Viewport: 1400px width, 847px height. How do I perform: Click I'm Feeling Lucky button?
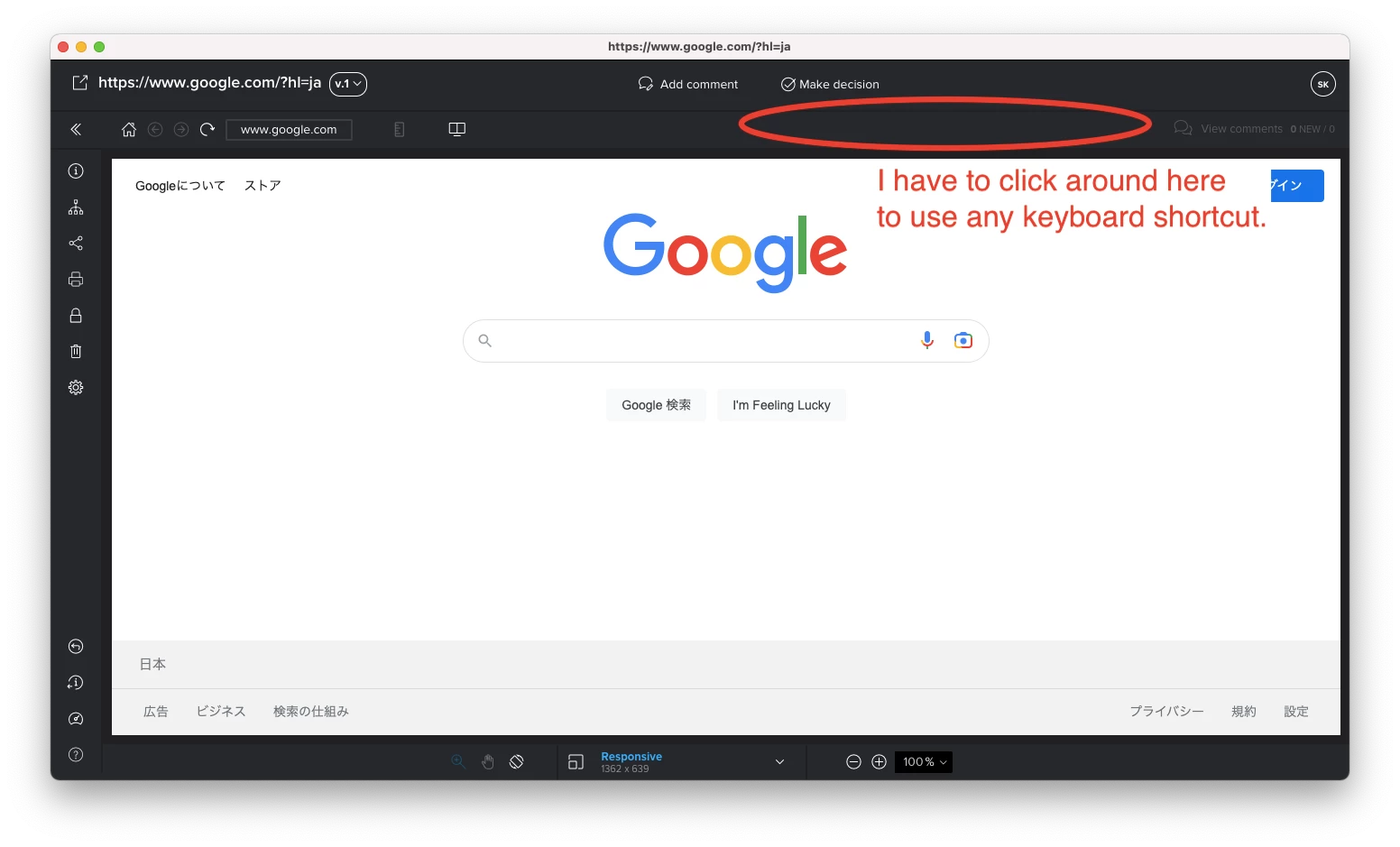pyautogui.click(x=781, y=405)
